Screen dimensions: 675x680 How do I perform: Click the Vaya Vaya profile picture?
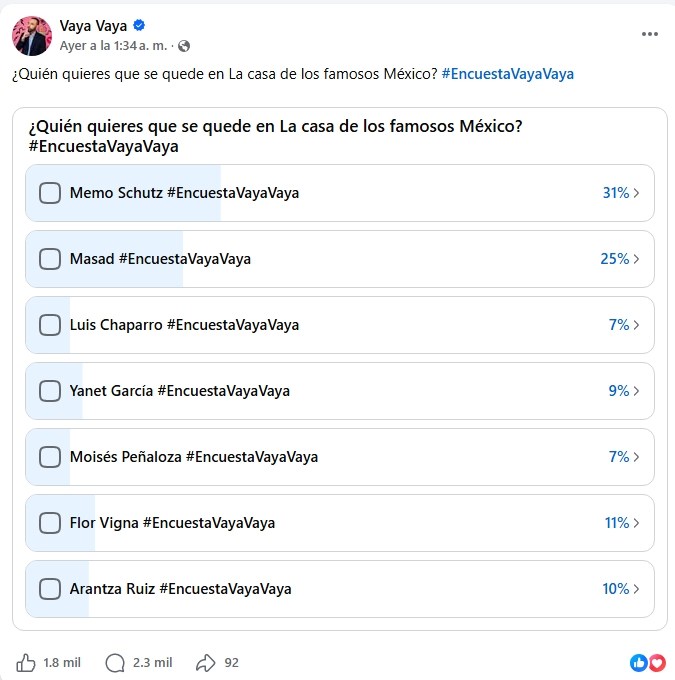32,36
